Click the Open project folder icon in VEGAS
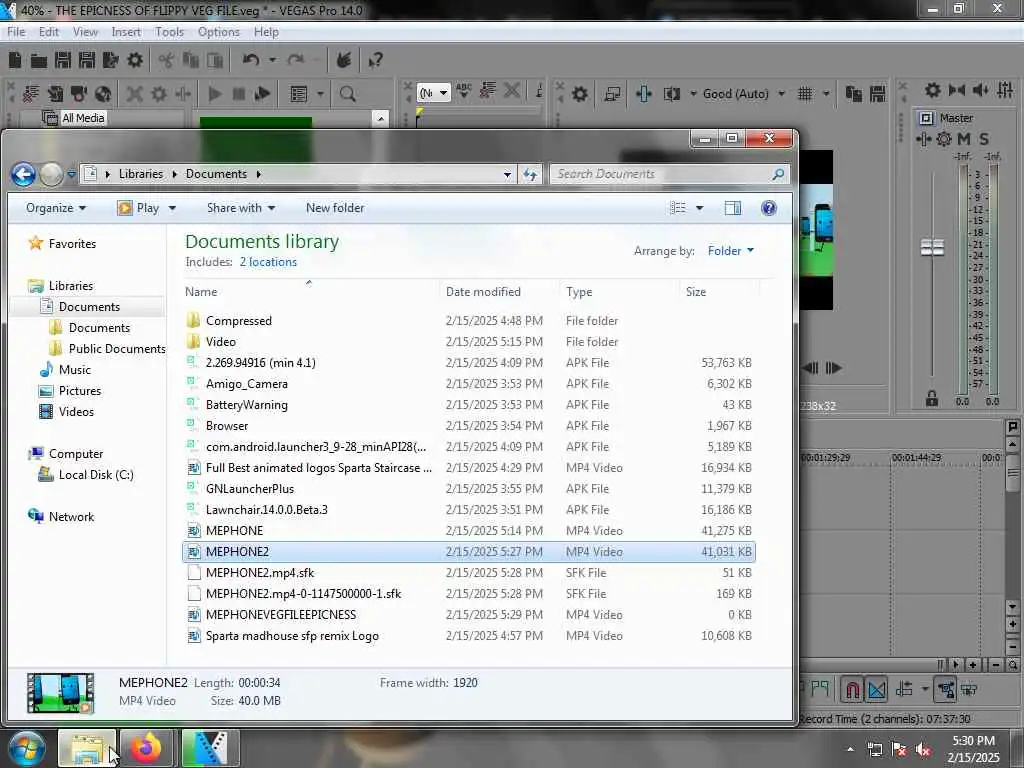1024x768 pixels. [39, 61]
